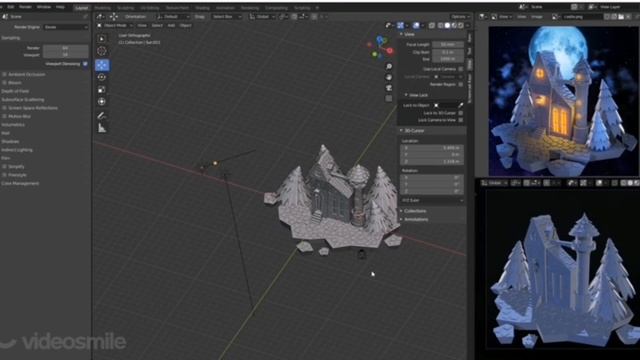Toggle Use Local Camera checkbox

[460, 69]
